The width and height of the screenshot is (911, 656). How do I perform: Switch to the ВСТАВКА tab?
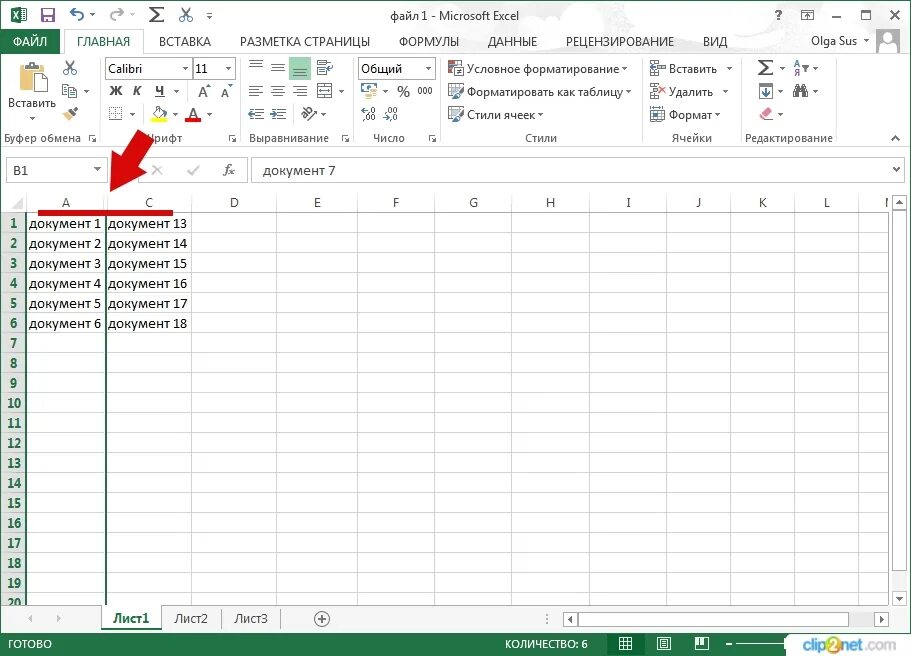[x=185, y=42]
